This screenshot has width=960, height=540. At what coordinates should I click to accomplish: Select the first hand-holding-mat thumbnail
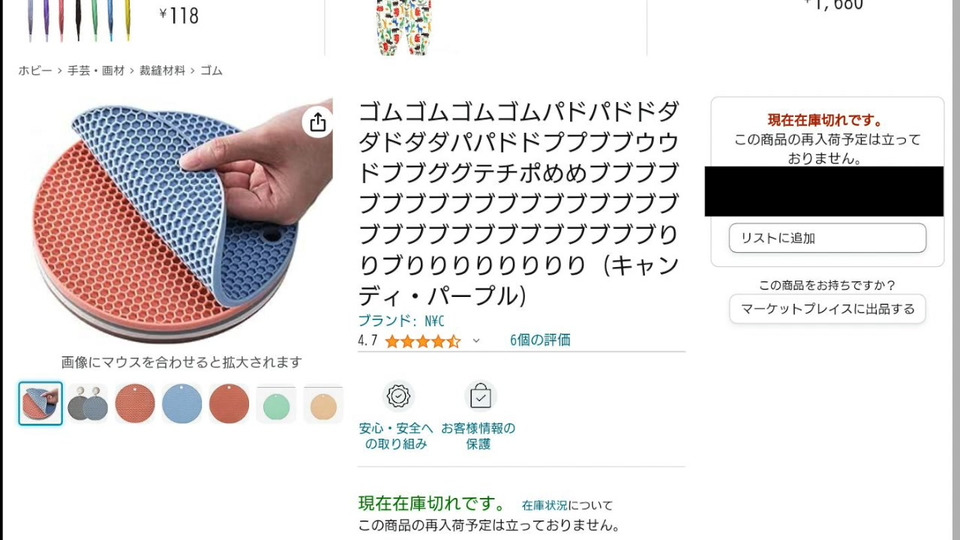(x=40, y=403)
